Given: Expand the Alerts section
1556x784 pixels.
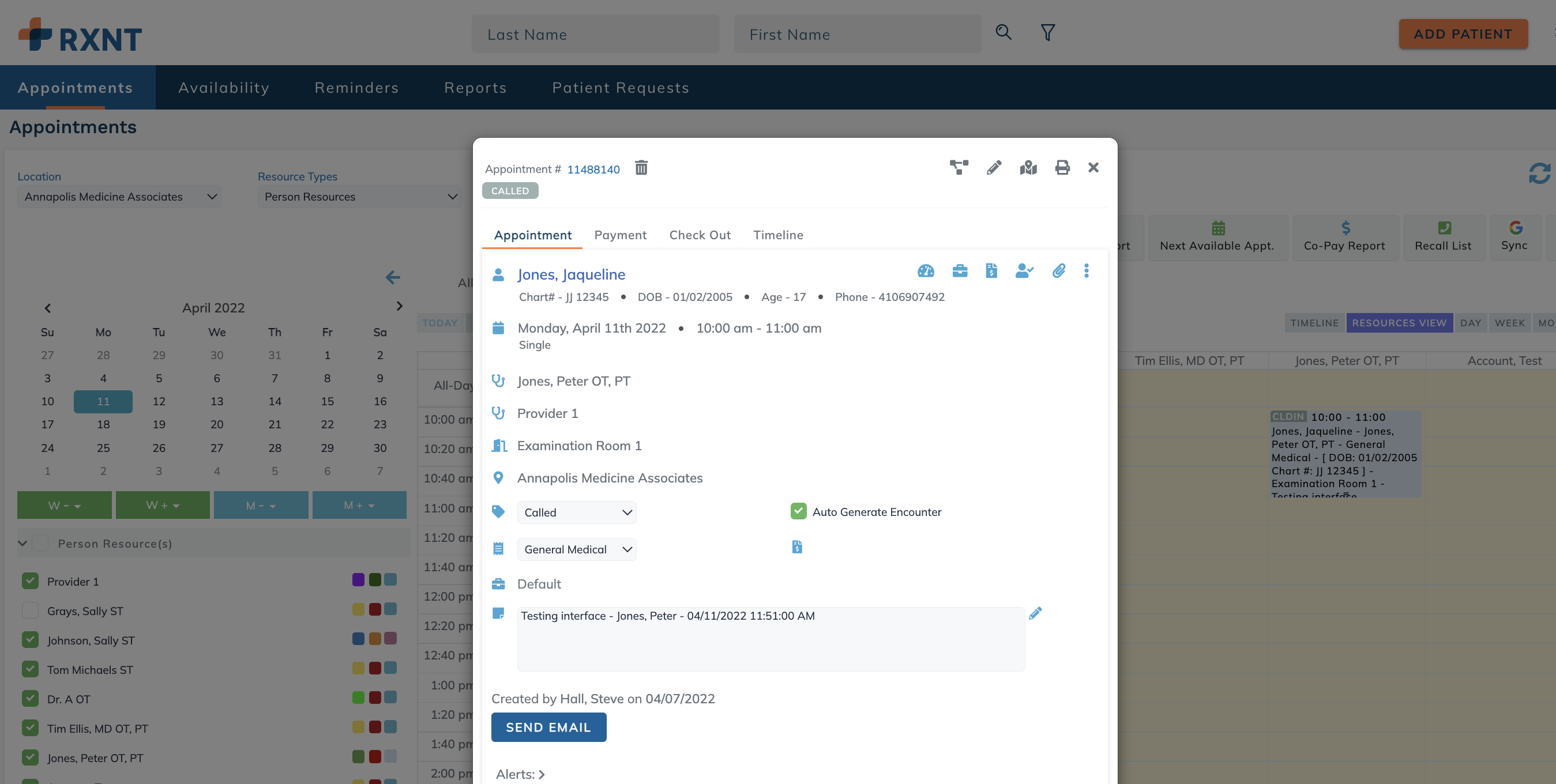Looking at the screenshot, I should coord(520,774).
